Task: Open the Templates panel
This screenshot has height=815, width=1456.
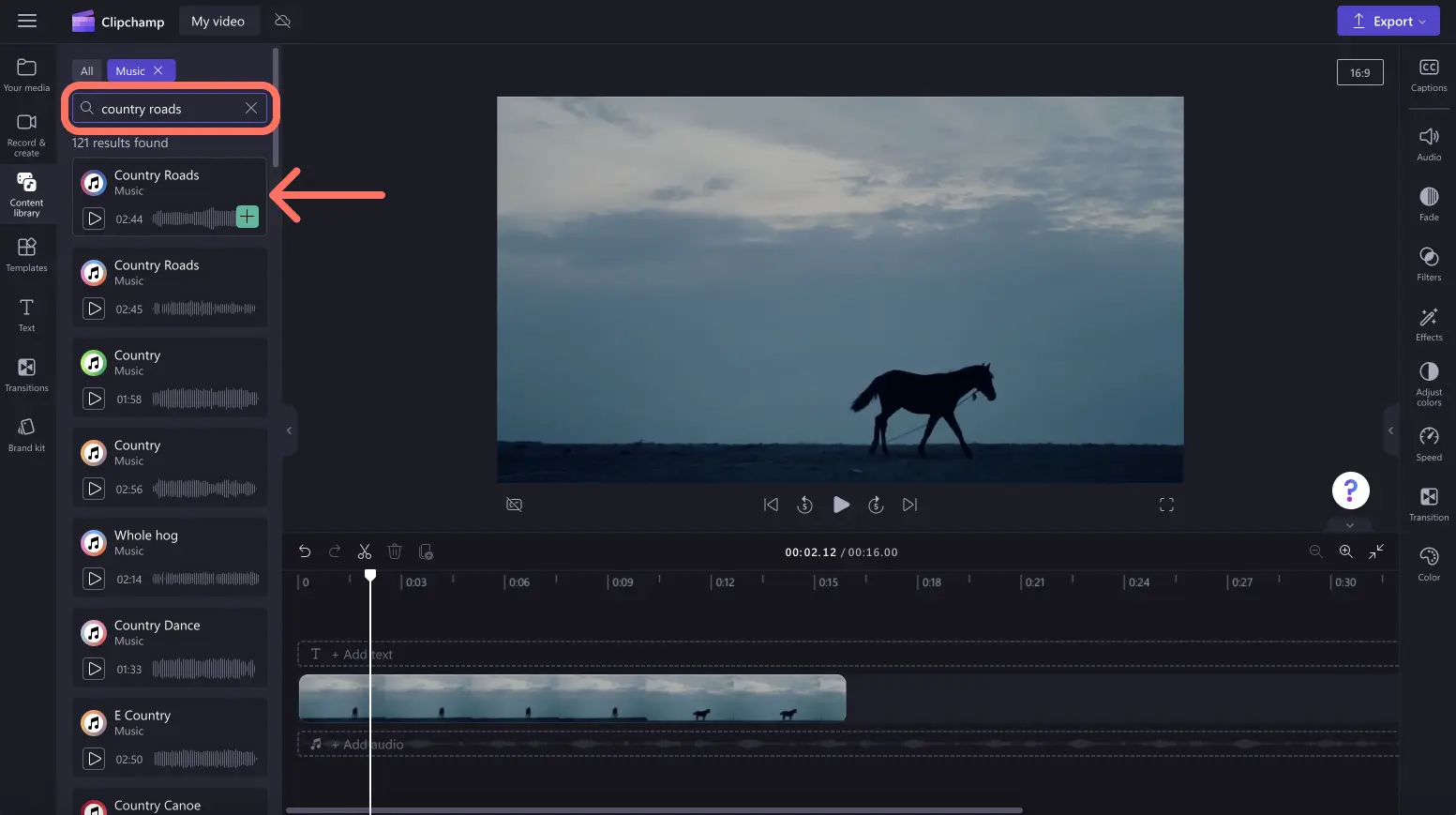Action: tap(26, 255)
